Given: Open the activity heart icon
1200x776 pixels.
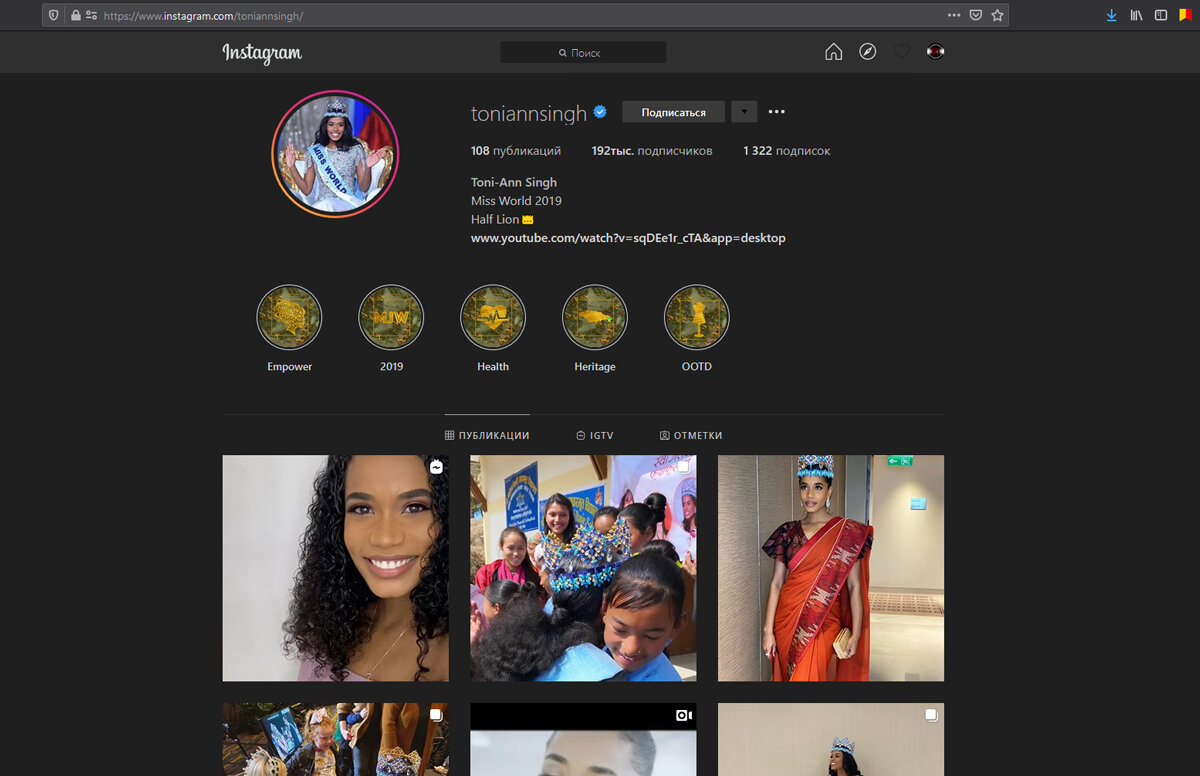Looking at the screenshot, I should click(x=901, y=52).
